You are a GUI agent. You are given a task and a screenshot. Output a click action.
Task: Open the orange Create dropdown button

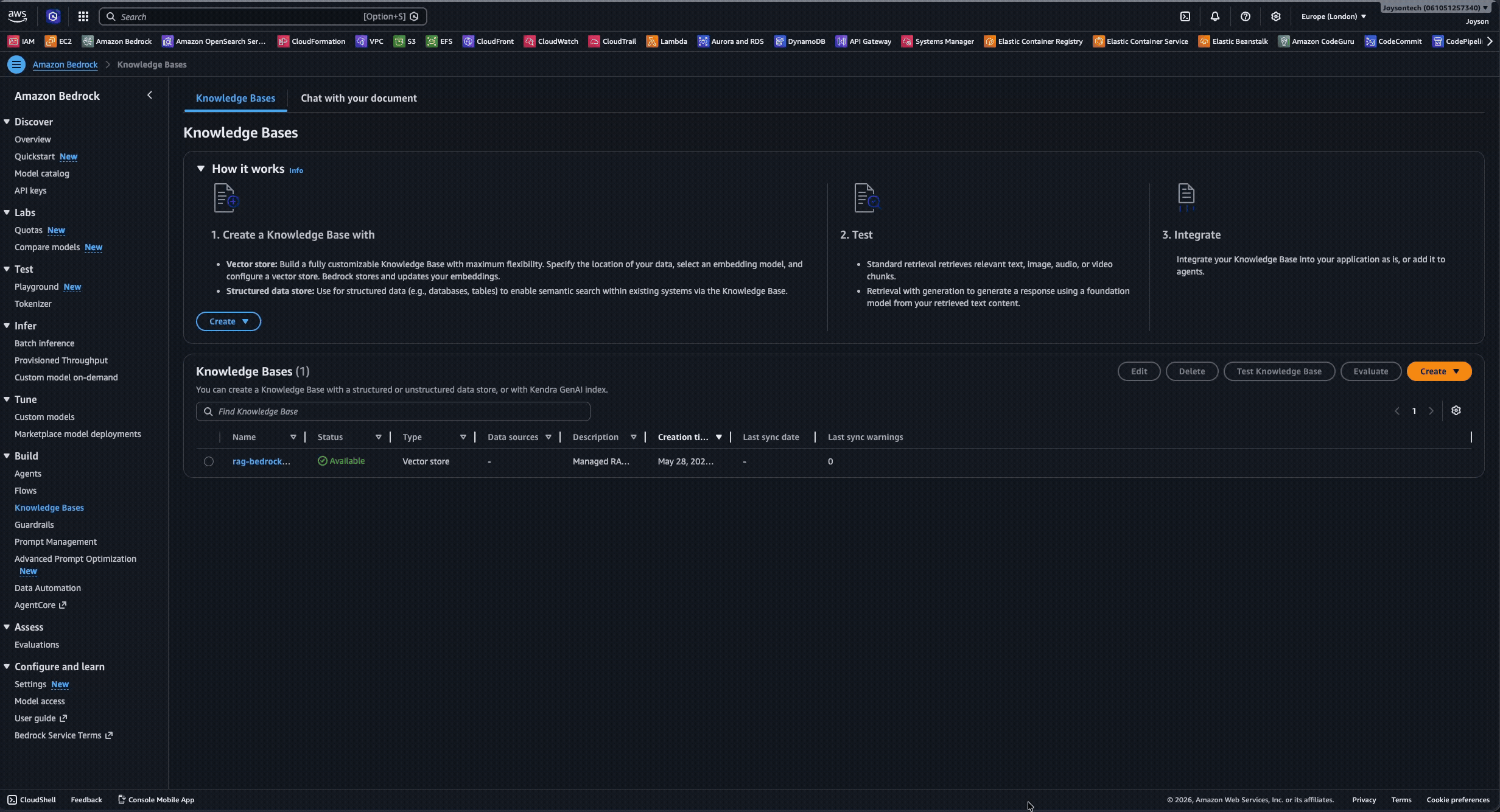coord(1439,371)
